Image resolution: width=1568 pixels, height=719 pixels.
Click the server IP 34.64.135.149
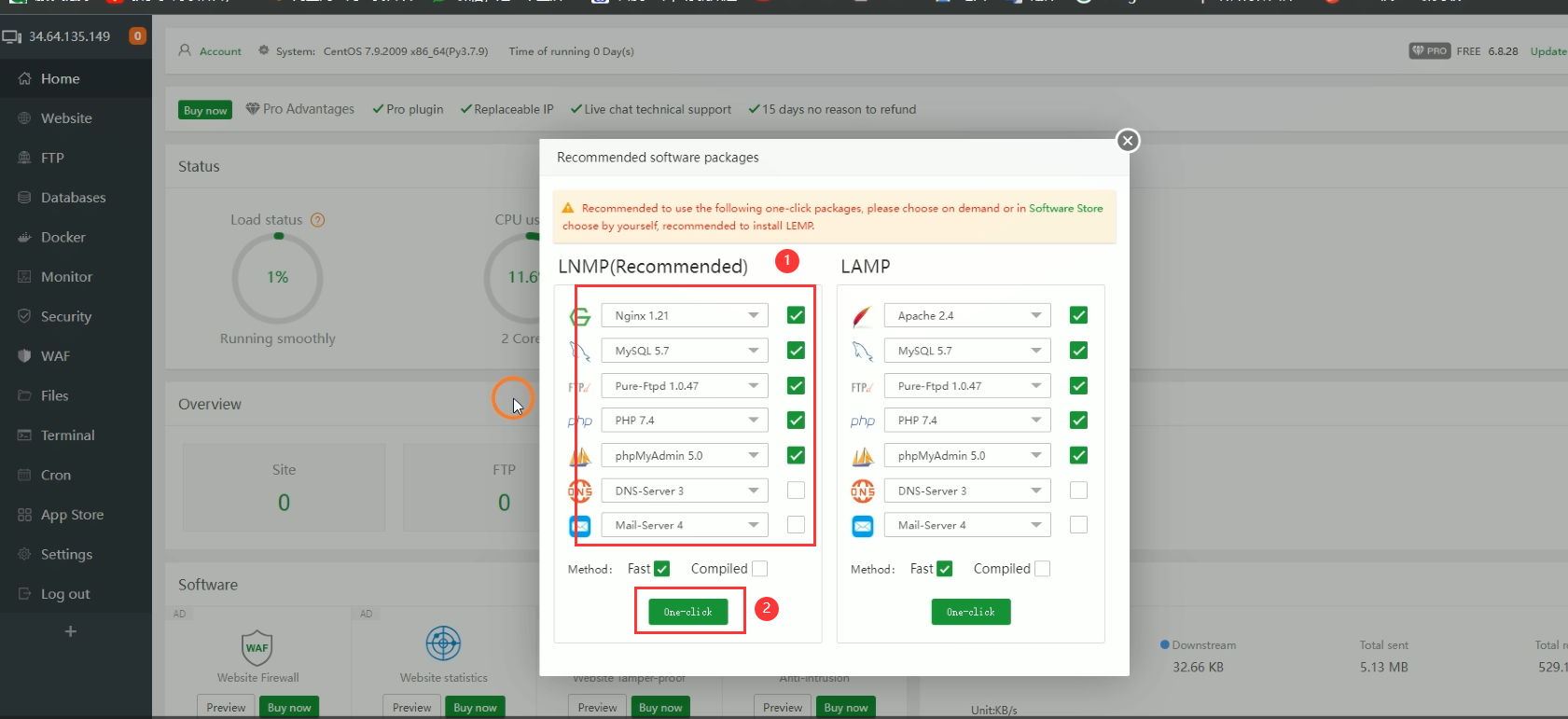point(69,36)
